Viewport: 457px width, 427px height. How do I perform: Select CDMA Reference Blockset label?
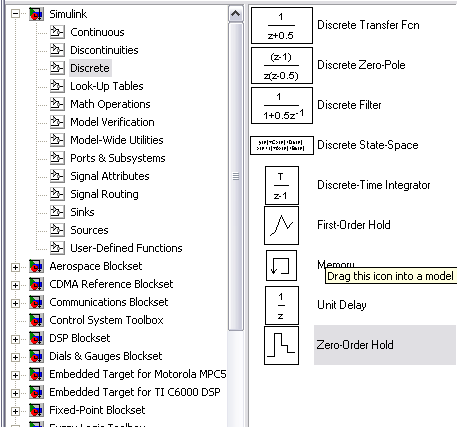point(111,284)
